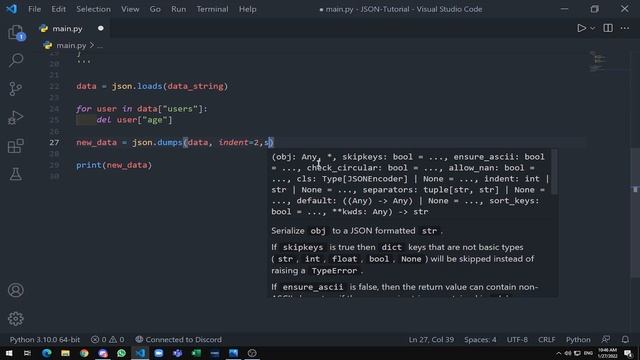Open the Source Control view

coord(16,89)
